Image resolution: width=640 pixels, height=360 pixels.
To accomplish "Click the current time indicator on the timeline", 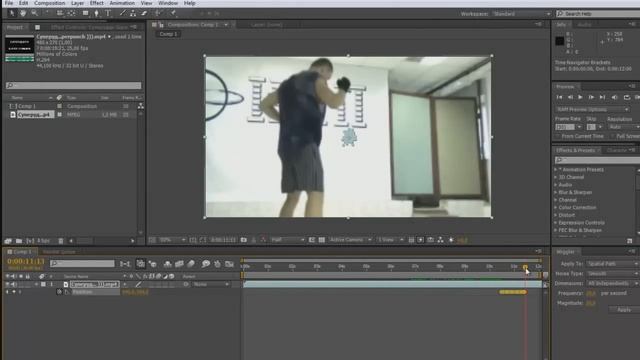I will [525, 267].
